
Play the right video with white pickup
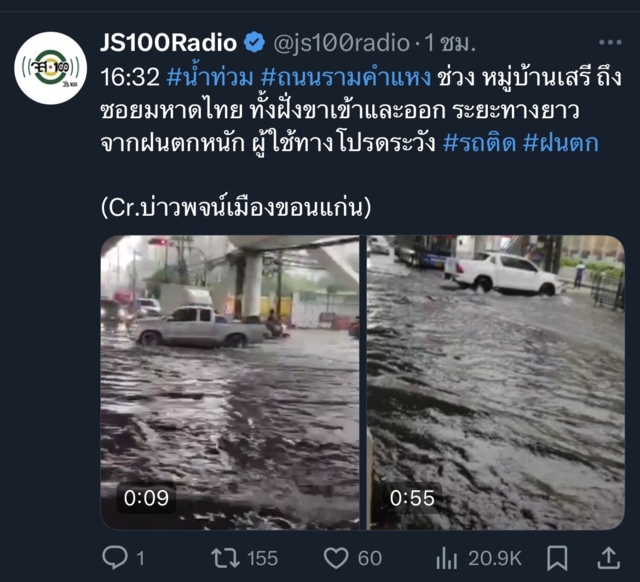click(496, 382)
